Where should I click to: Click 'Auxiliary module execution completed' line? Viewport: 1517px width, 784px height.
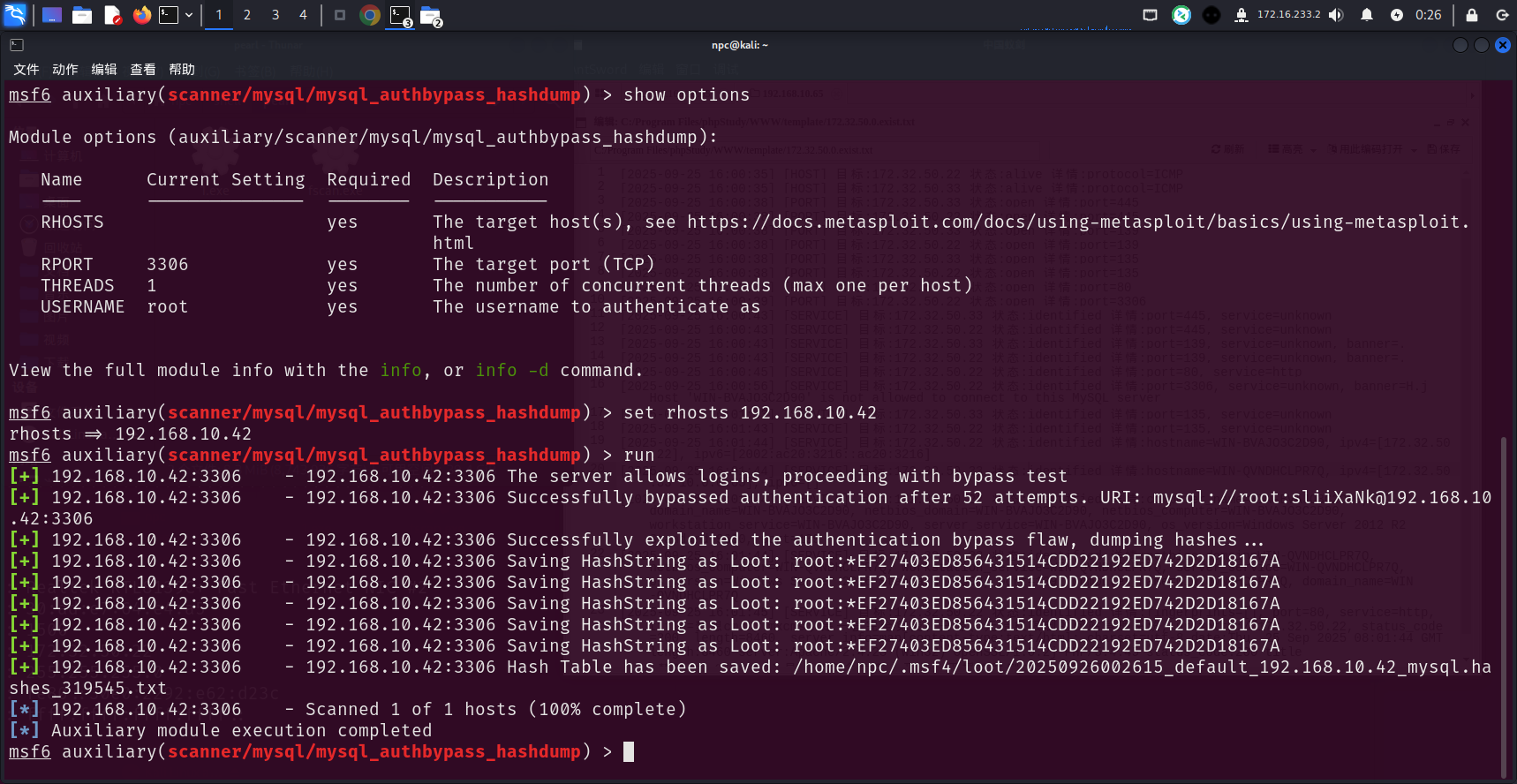point(242,731)
